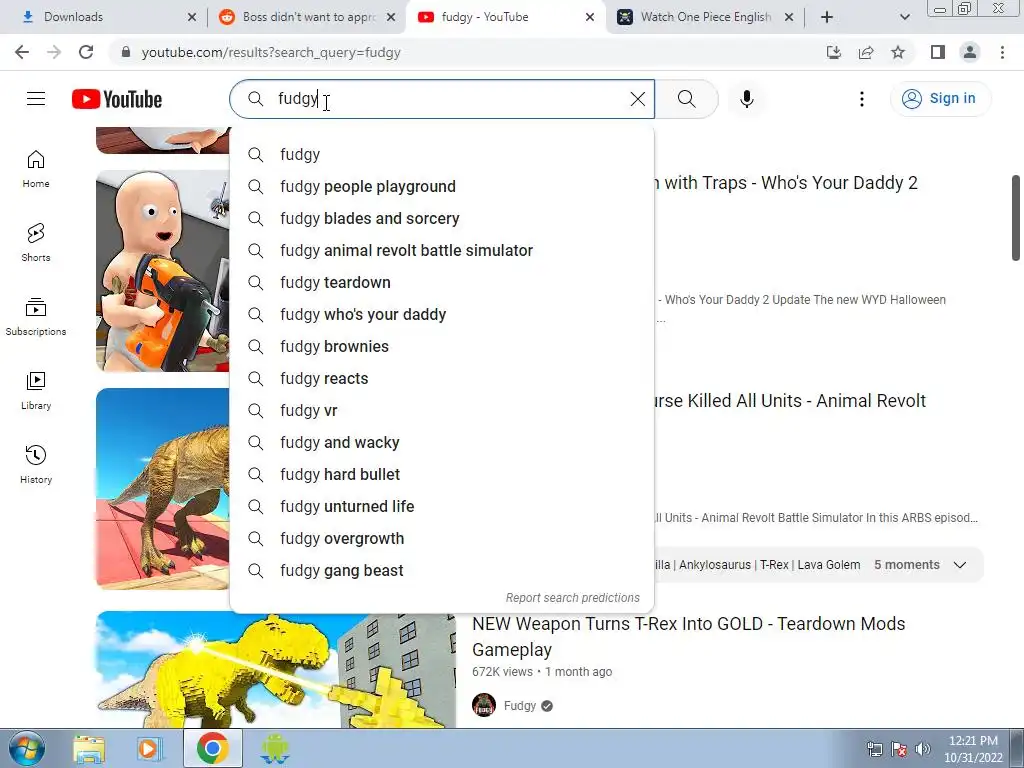
Task: Close the Watch One Piece English tab
Action: coord(788,17)
